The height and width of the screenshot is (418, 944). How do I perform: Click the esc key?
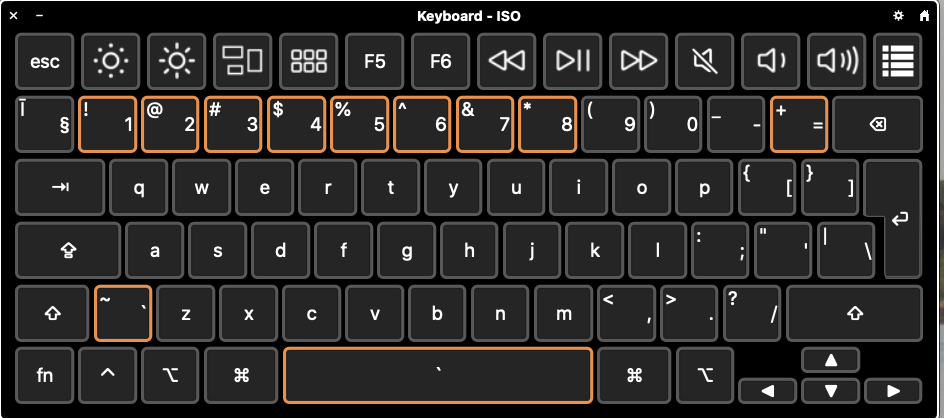point(45,61)
